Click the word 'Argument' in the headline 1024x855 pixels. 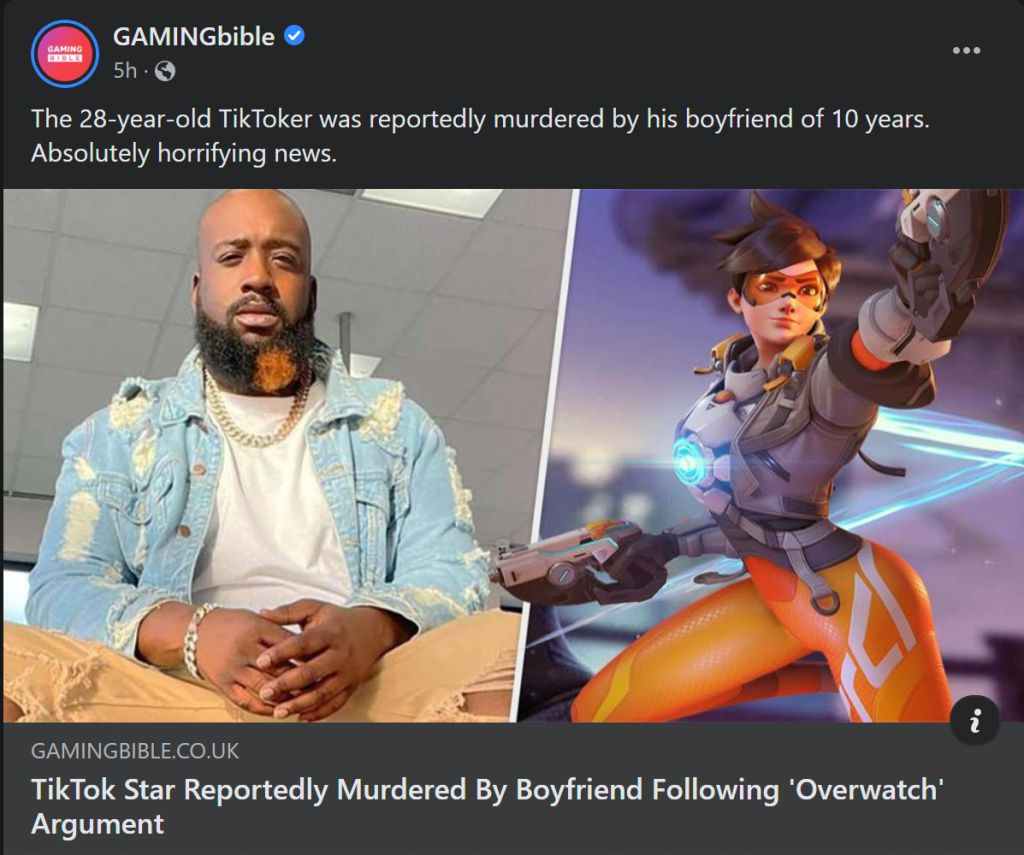click(x=97, y=824)
